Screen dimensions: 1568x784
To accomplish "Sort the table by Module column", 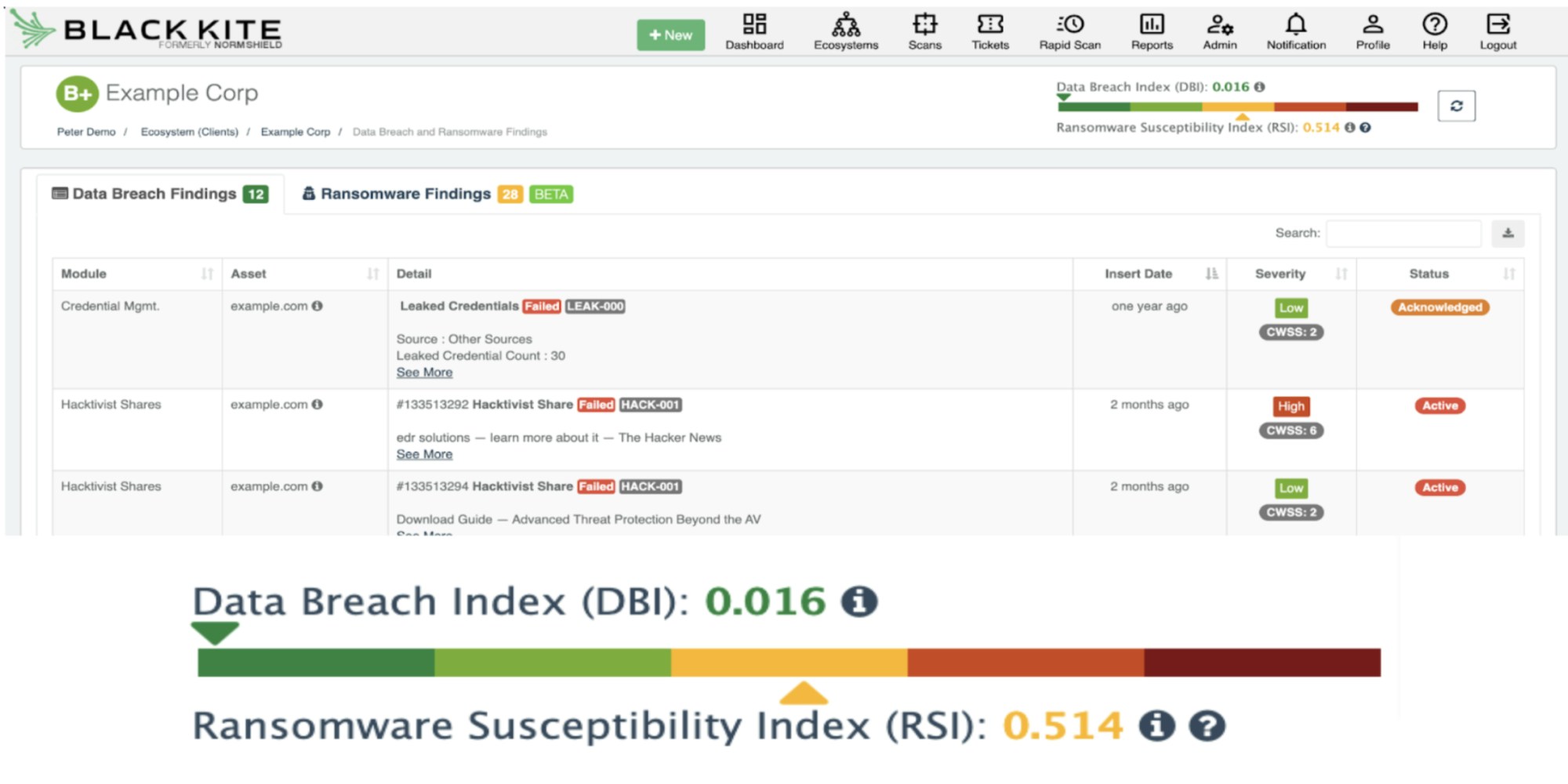I will (x=207, y=274).
